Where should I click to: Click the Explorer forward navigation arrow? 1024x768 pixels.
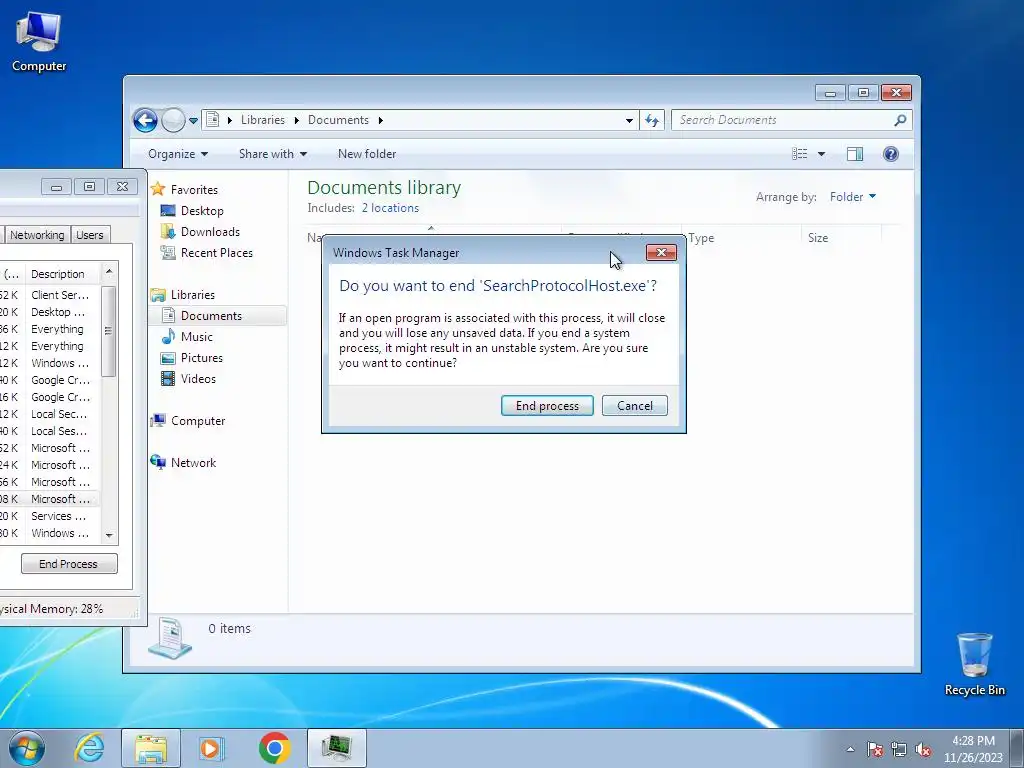[x=173, y=120]
